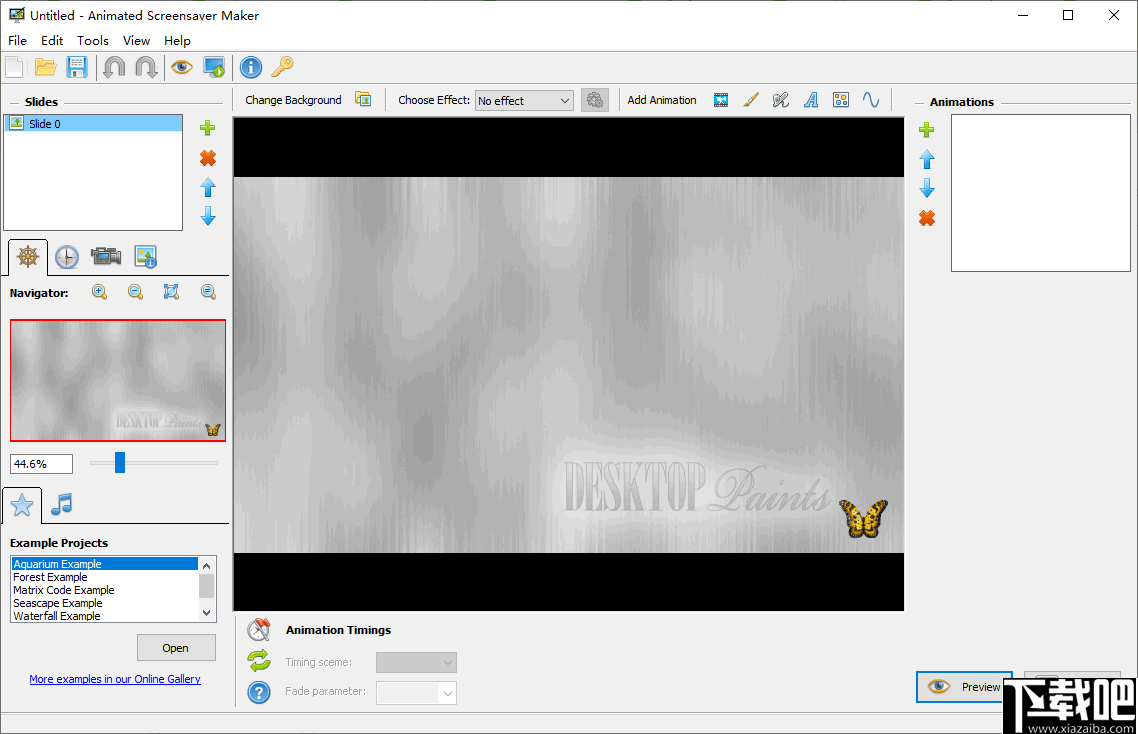This screenshot has width=1138, height=734.
Task: Zoom out on the Navigator
Action: point(135,292)
